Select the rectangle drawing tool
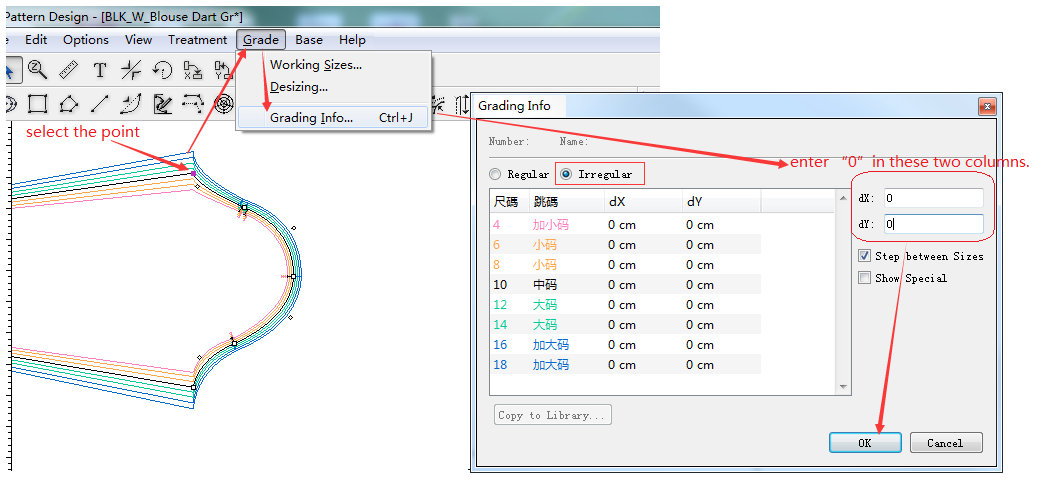Image resolution: width=1039 pixels, height=484 pixels. (38, 104)
